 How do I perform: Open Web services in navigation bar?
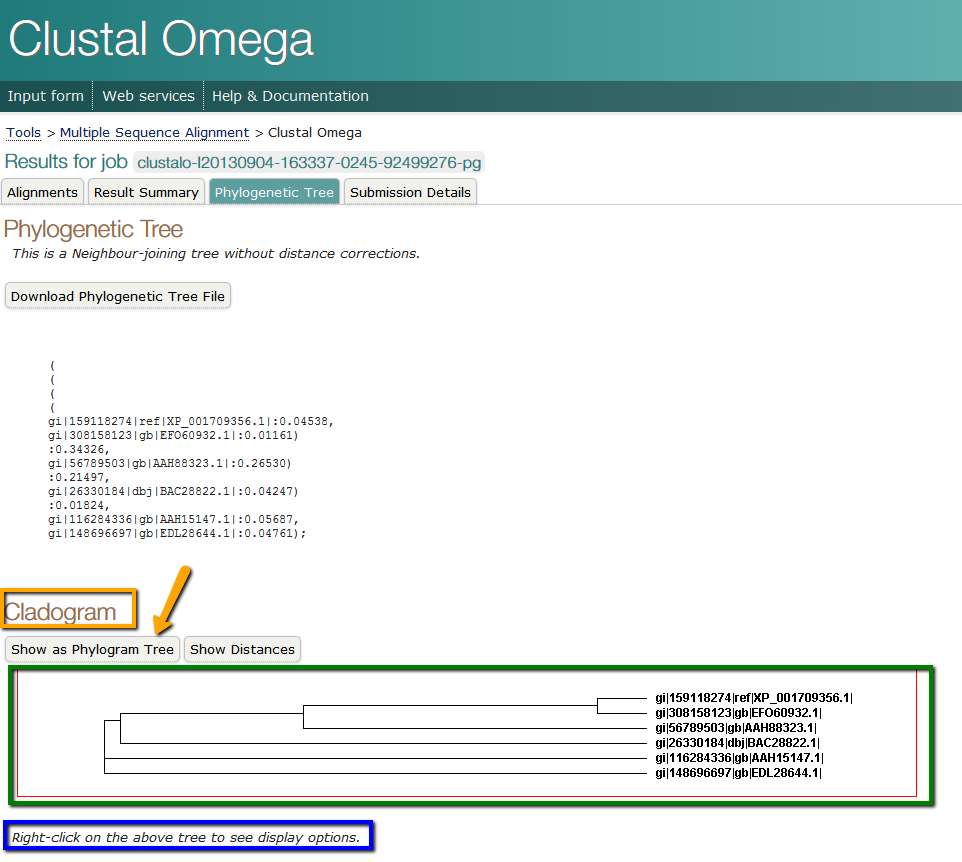point(148,96)
